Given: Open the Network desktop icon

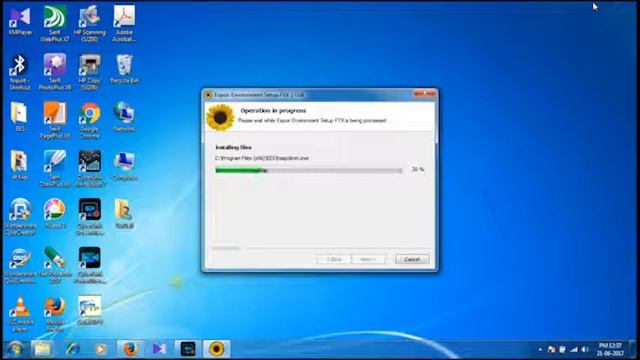Looking at the screenshot, I should coord(124,117).
